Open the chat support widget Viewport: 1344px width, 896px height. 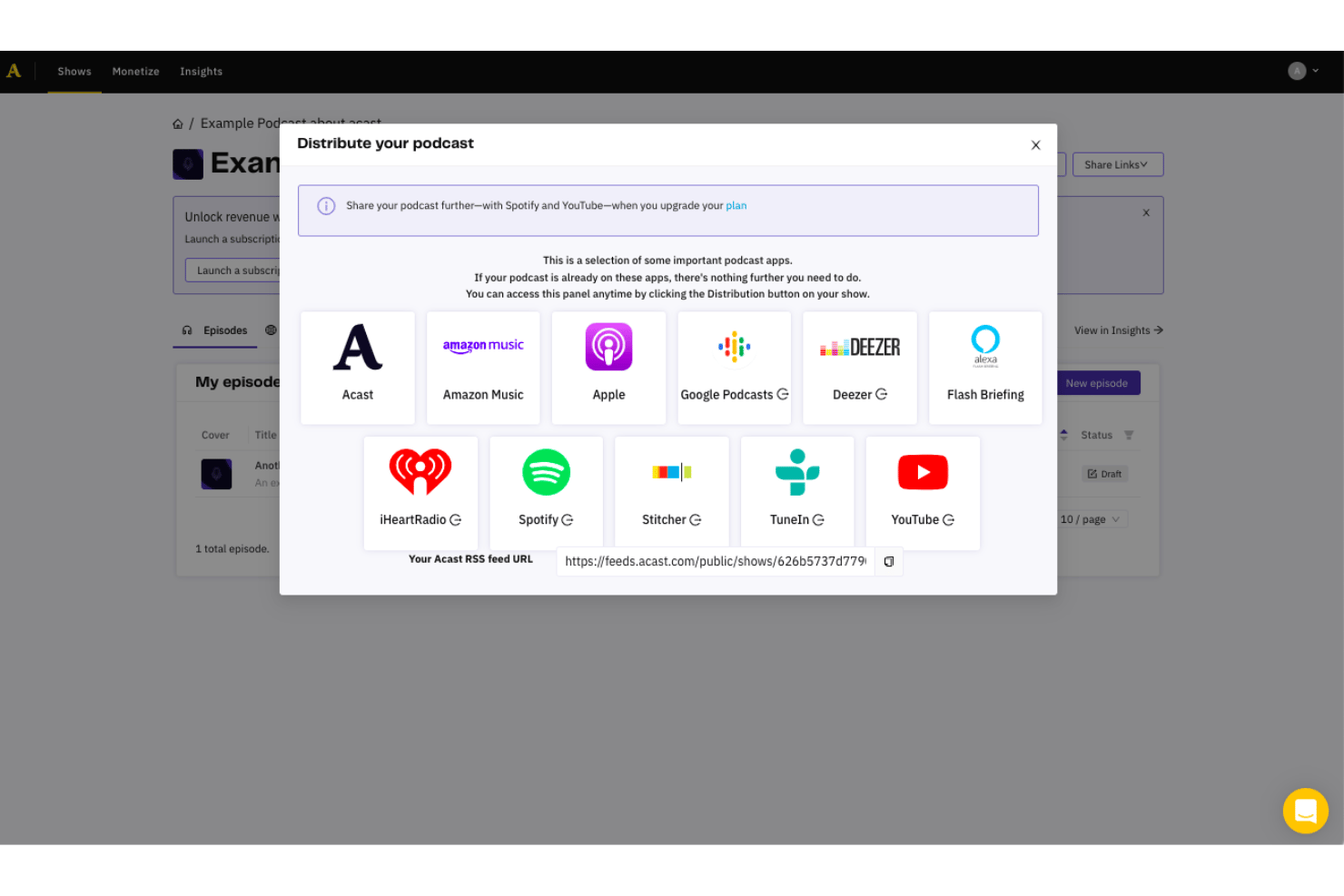[1306, 811]
